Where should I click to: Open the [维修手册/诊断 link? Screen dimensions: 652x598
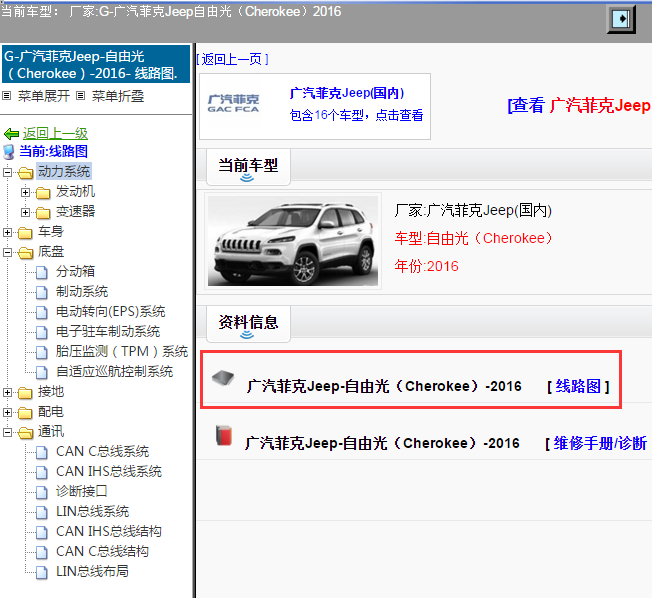coord(596,444)
